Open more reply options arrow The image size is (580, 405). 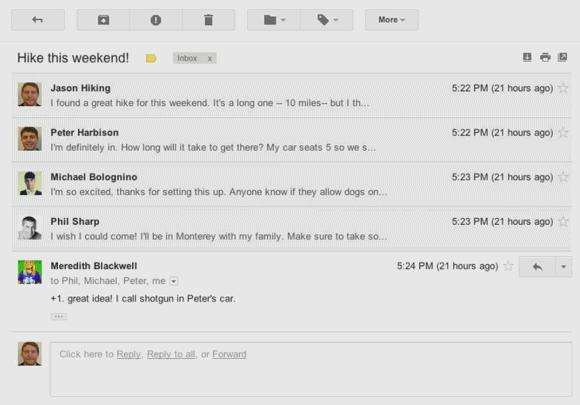tap(563, 267)
